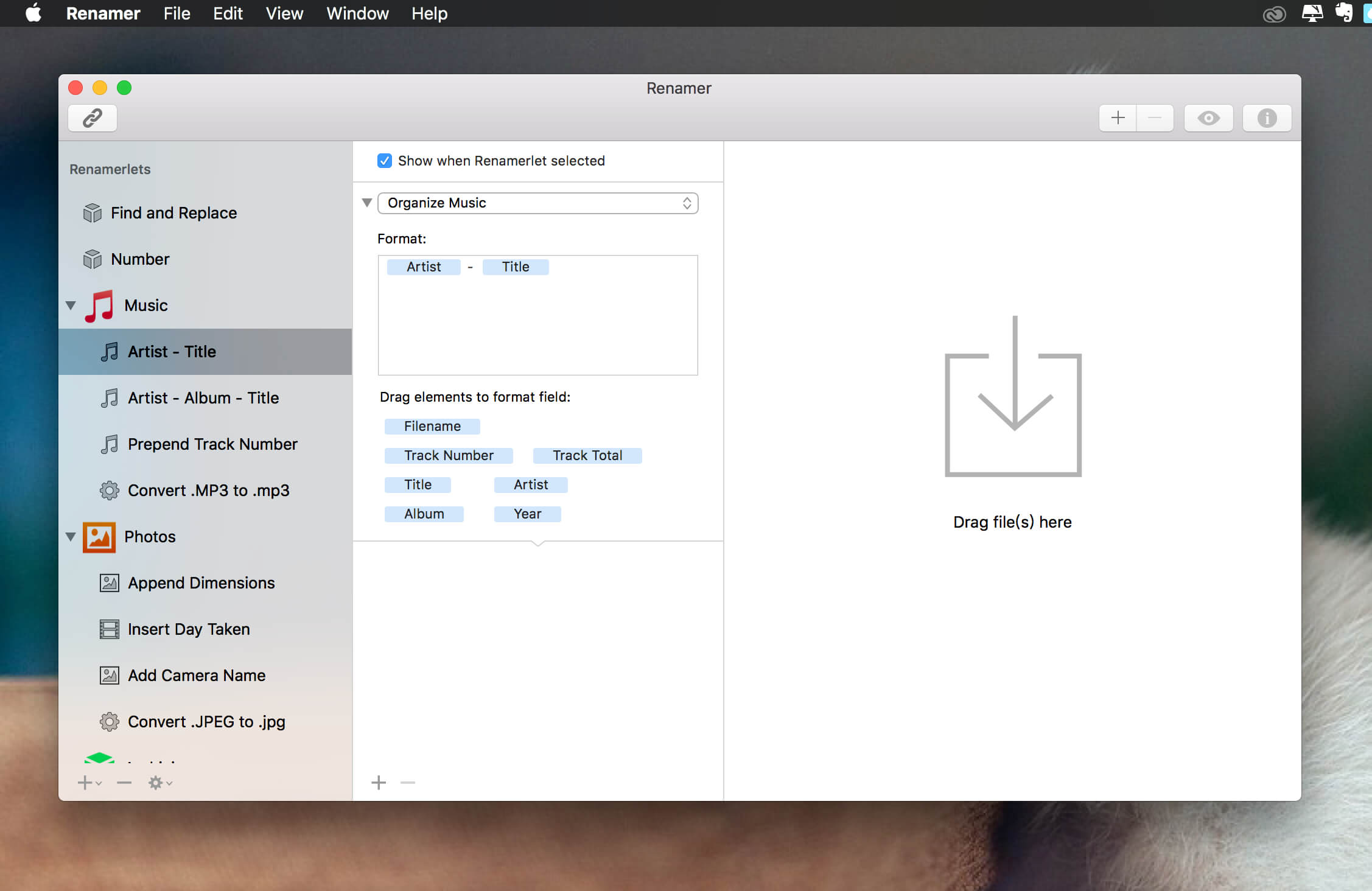Viewport: 1372px width, 891px height.
Task: Open the Organize Music dropdown menu
Action: point(538,203)
